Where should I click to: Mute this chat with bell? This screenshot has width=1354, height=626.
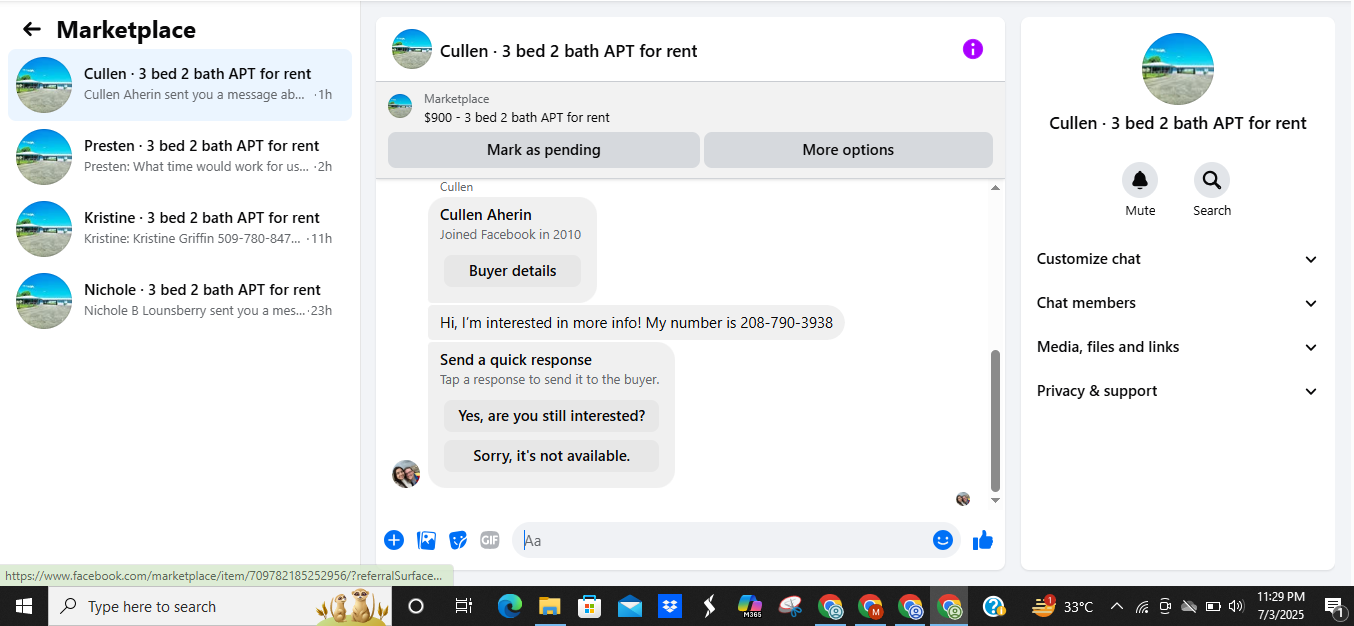1140,180
